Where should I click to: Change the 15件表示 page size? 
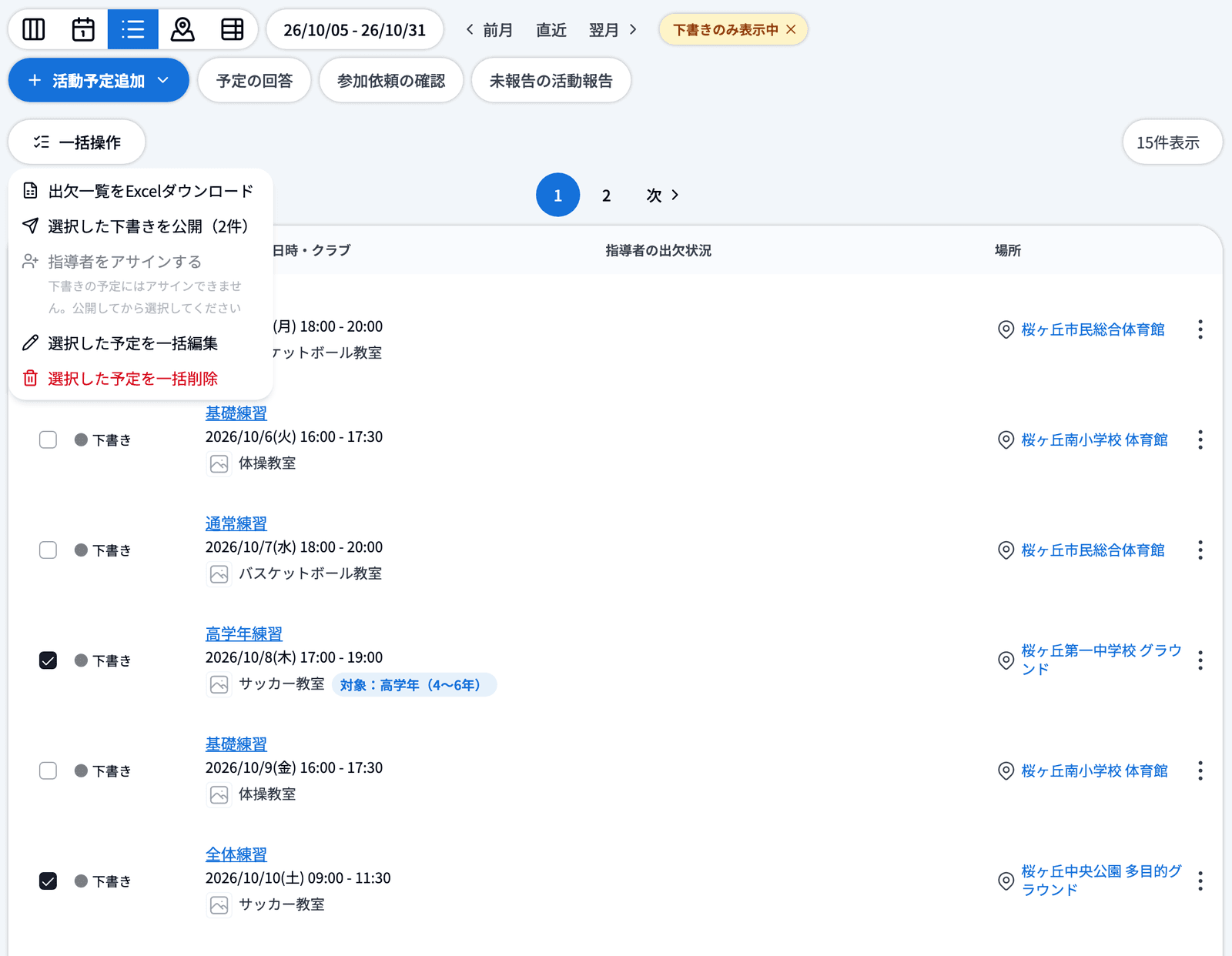click(x=1172, y=142)
